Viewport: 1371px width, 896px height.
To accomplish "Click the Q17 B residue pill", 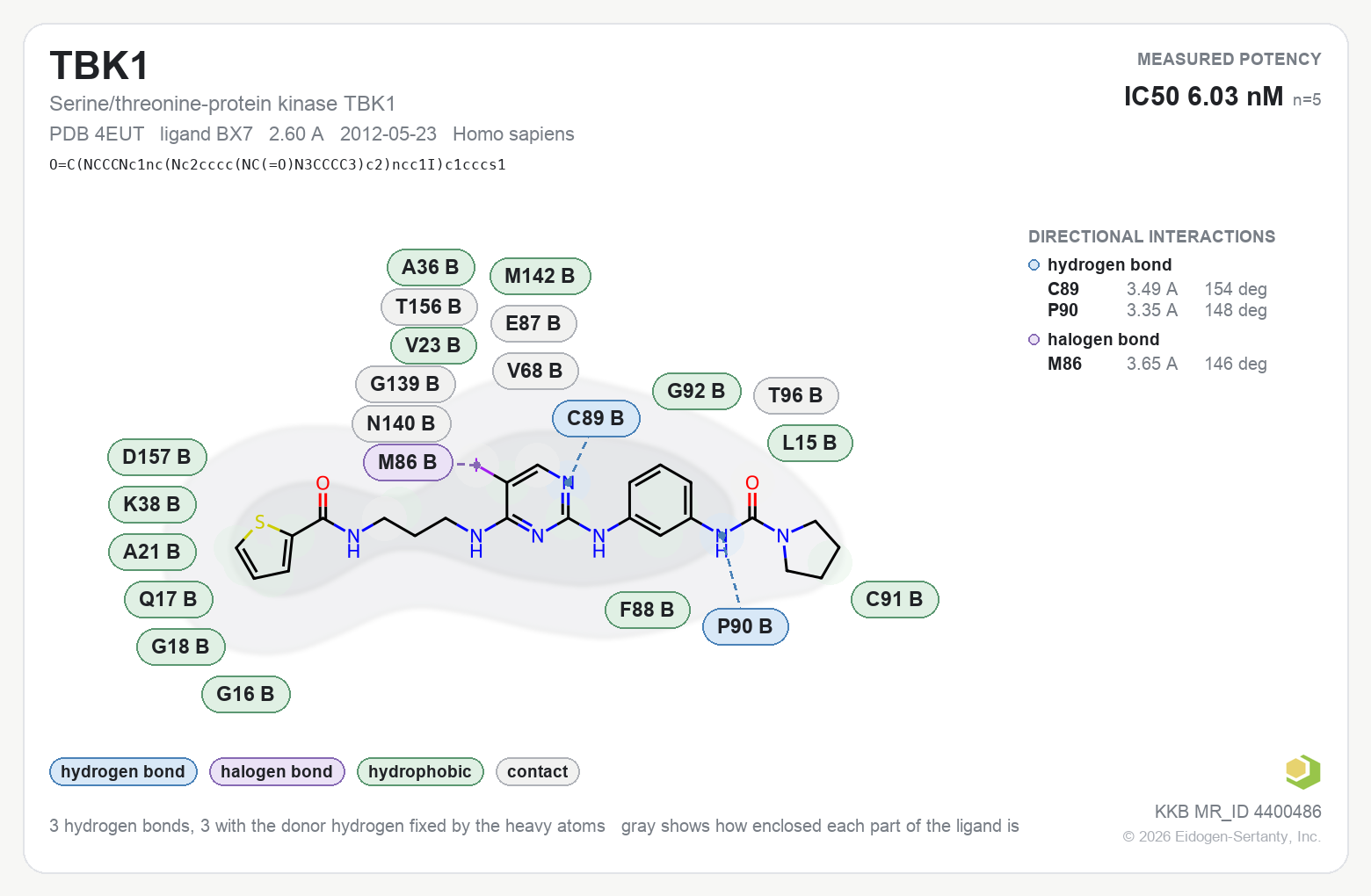I will tap(169, 599).
